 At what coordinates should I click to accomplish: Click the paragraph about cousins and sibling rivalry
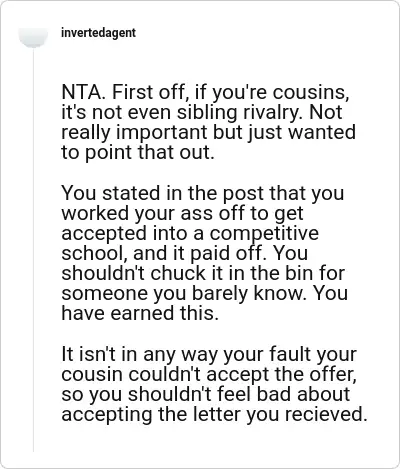point(208,122)
